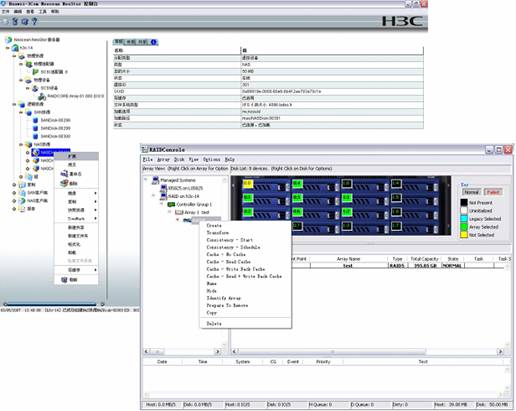Select green disk slot 0:6
The width and height of the screenshot is (516, 411).
(297, 212)
